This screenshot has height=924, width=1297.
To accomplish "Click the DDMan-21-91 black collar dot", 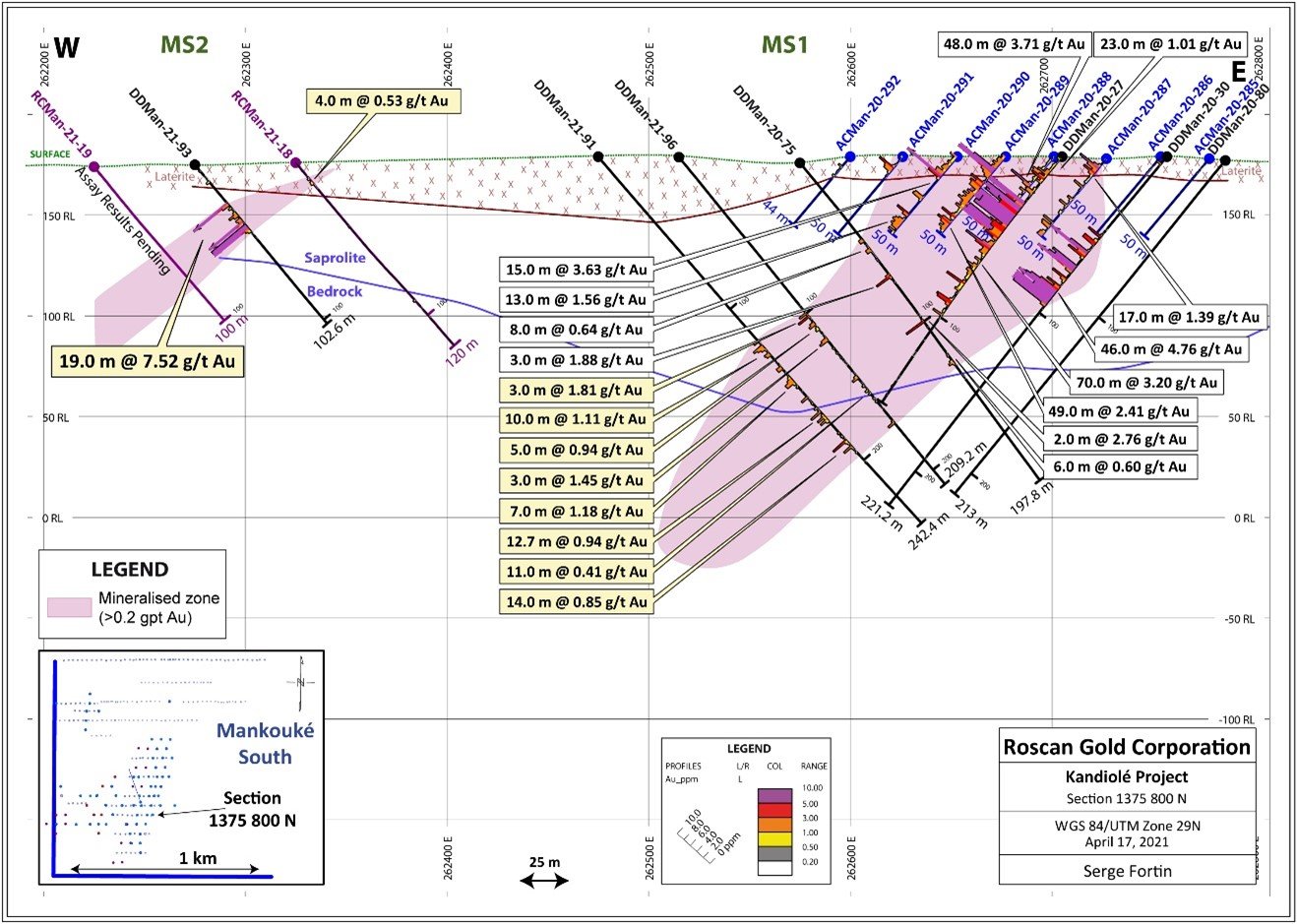I will tap(598, 156).
